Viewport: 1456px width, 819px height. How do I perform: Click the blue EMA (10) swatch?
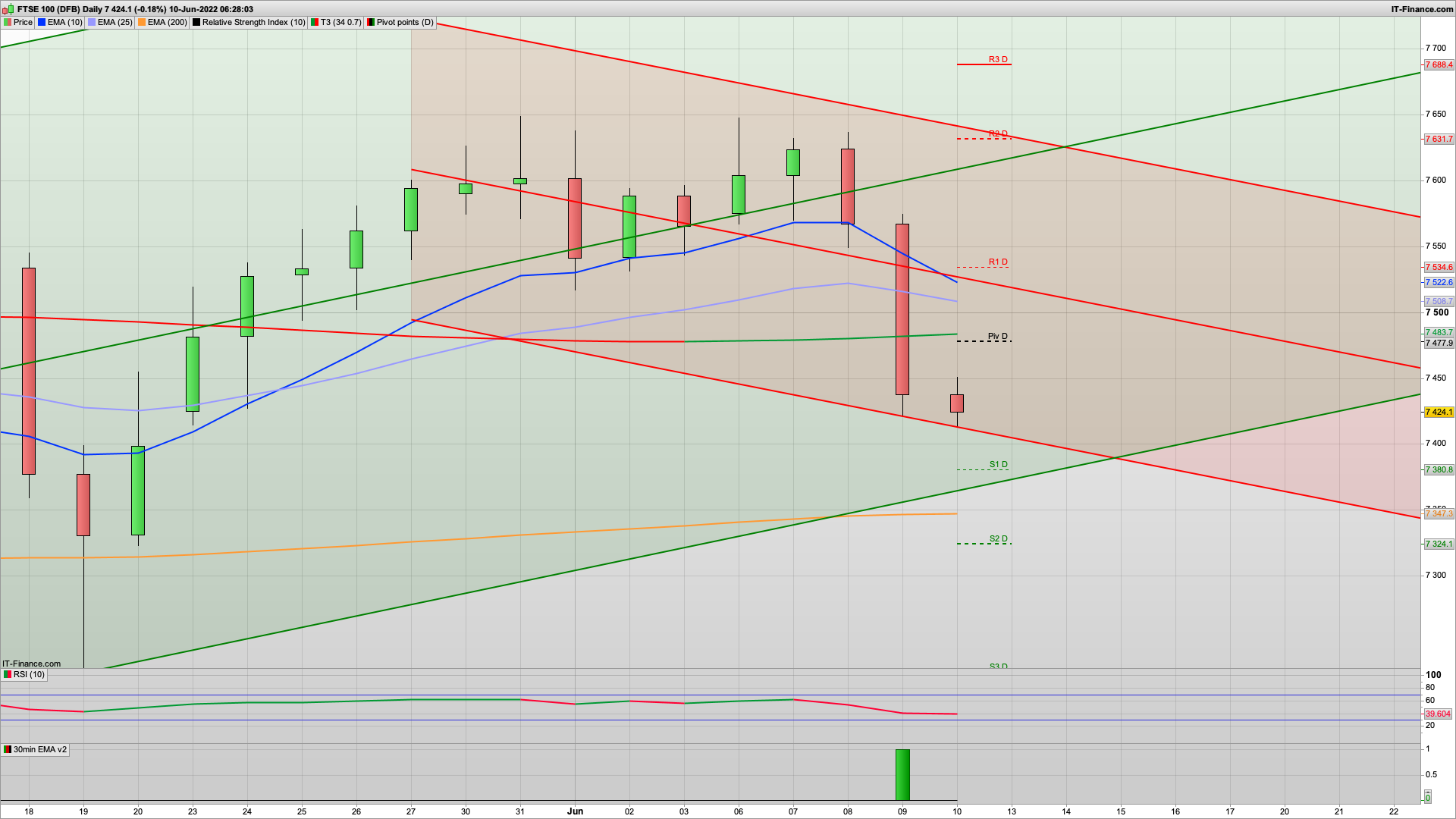coord(42,23)
